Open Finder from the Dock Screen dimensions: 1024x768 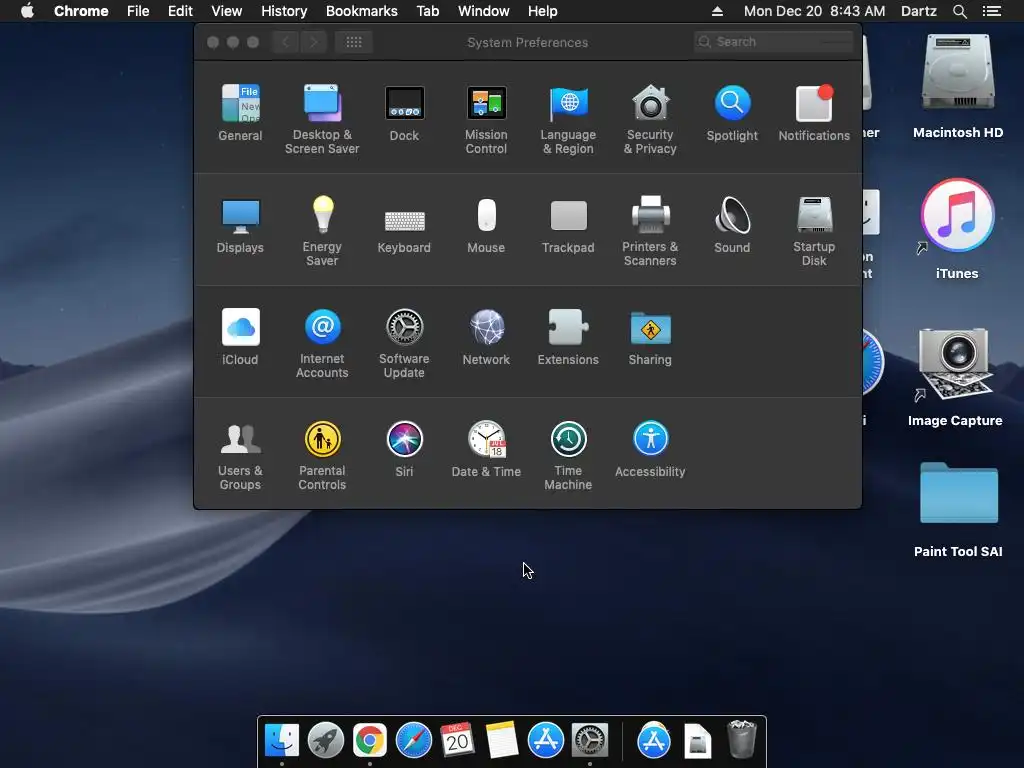pos(282,741)
